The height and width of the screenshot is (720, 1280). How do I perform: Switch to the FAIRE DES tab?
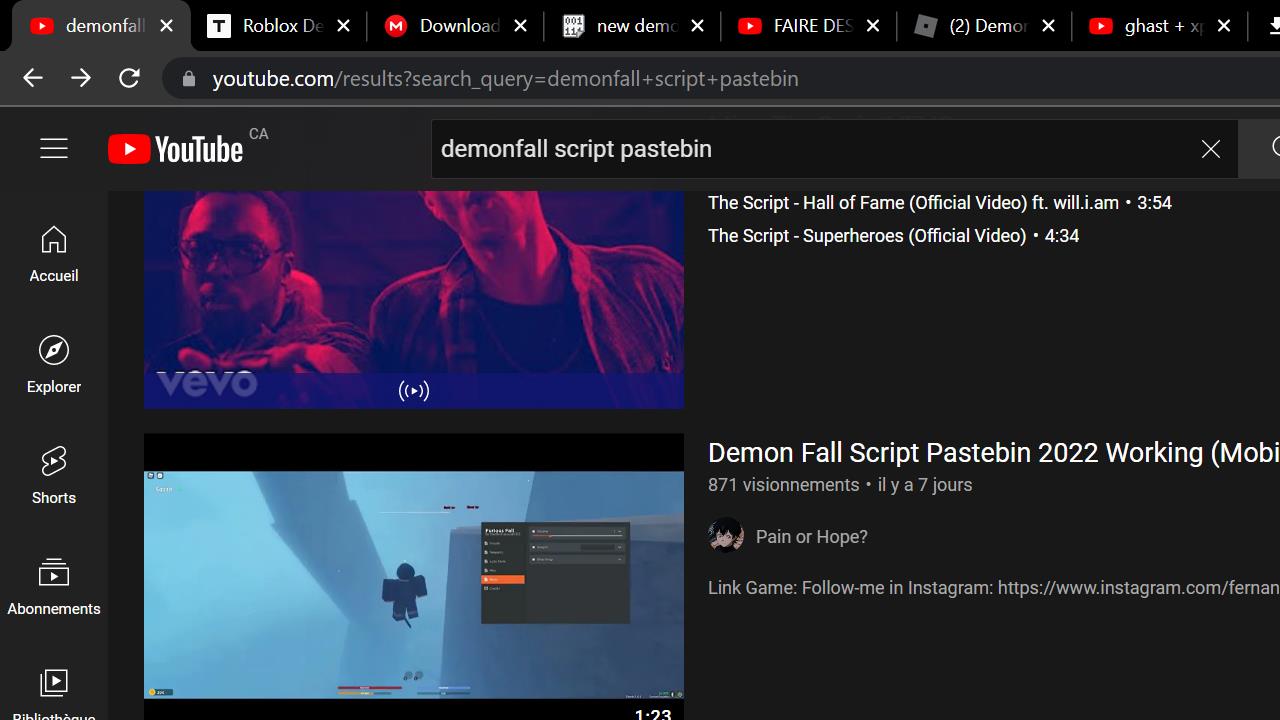[800, 26]
